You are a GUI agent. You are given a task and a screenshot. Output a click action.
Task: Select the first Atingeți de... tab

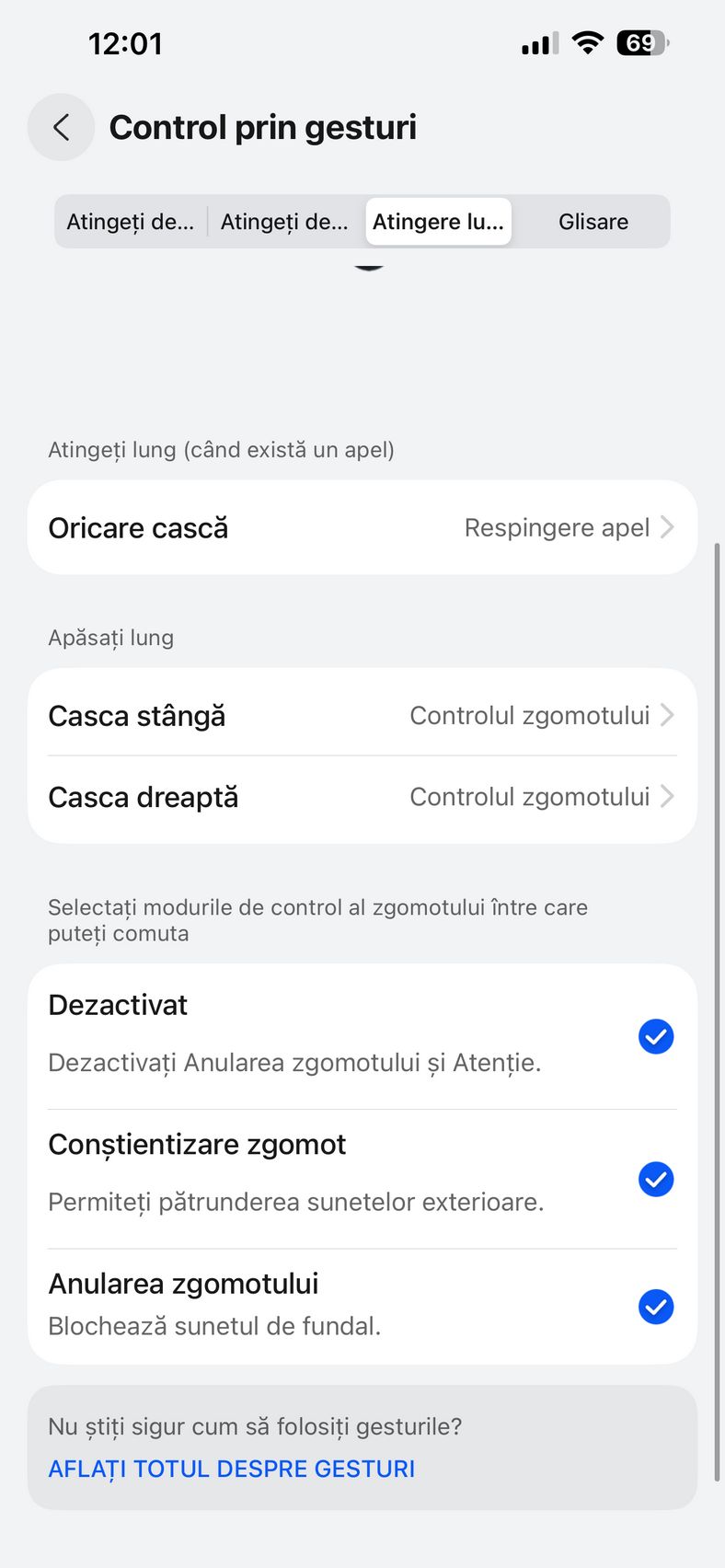tap(131, 222)
